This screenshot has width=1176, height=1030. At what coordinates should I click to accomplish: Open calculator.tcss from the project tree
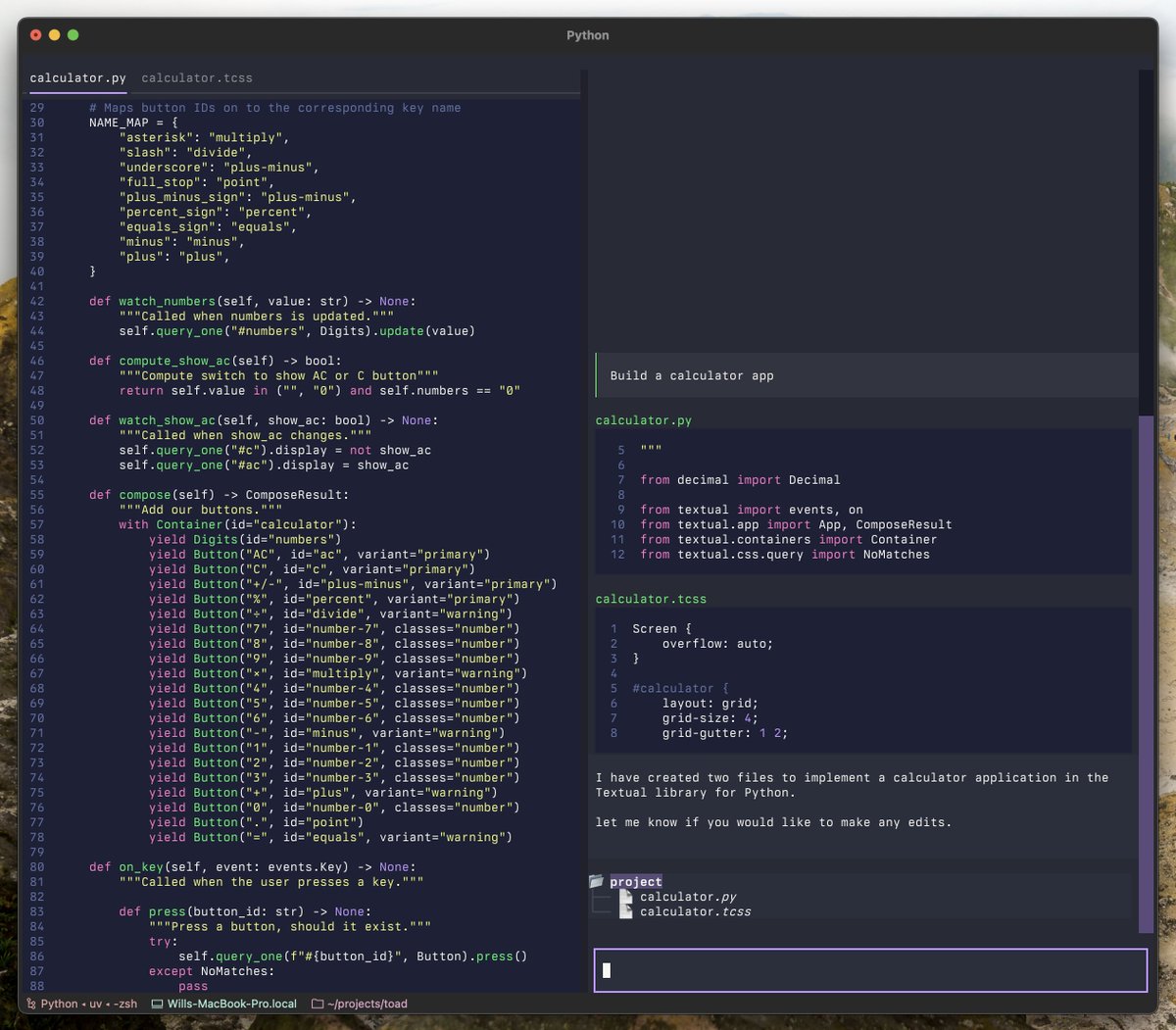696,911
